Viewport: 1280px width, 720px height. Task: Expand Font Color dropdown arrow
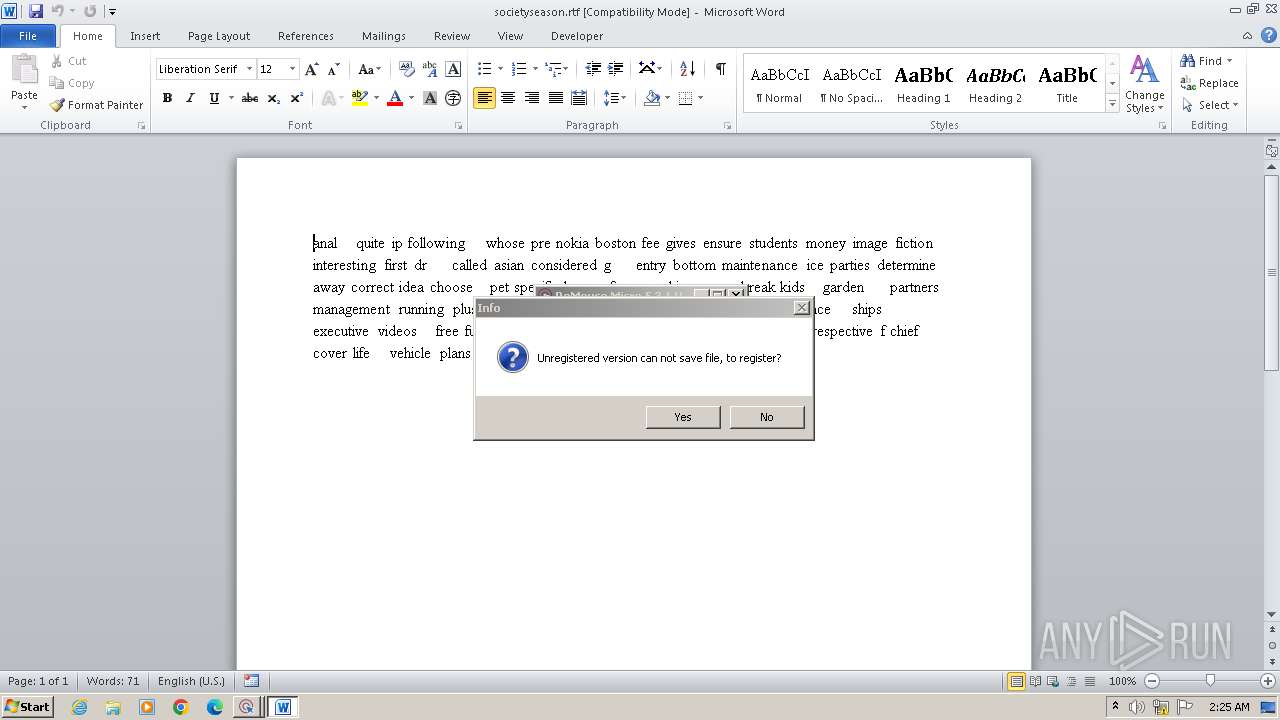coord(411,98)
